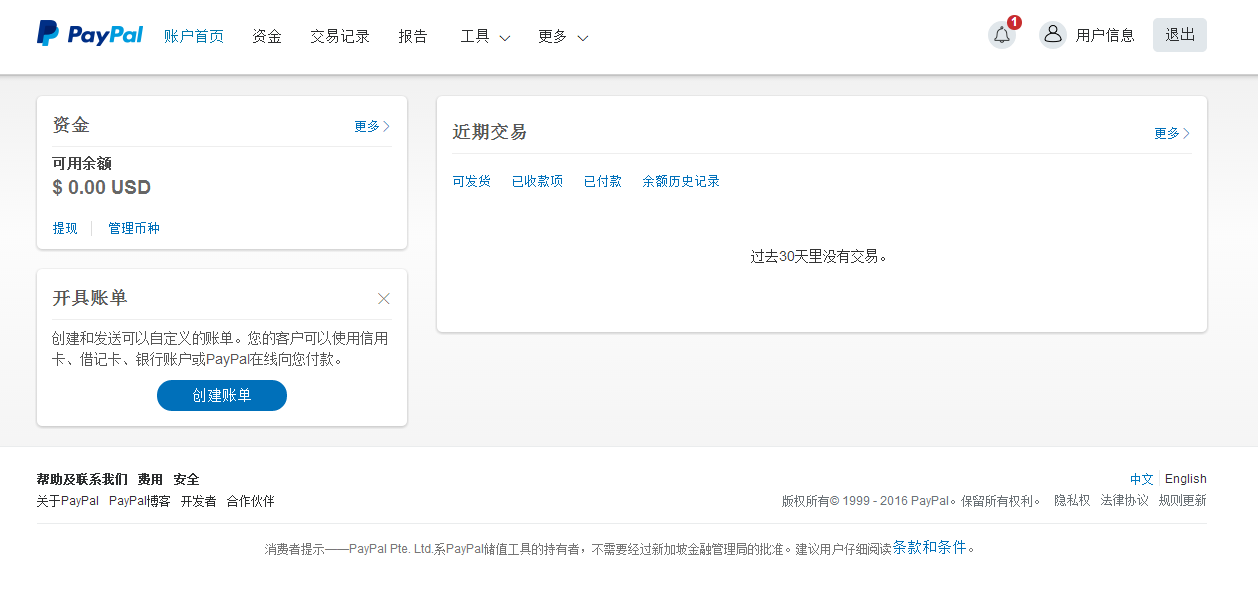1258x591 pixels.
Task: Open 用户信息 profile link
Action: coord(1105,35)
